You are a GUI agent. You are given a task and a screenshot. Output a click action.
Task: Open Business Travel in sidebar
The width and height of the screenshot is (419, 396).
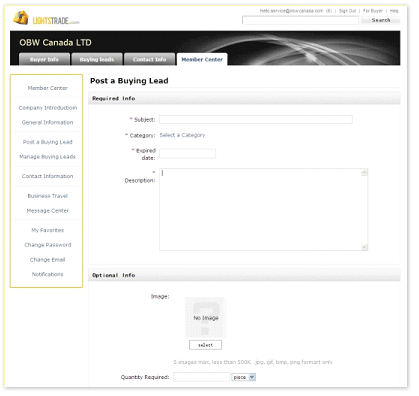pyautogui.click(x=48, y=196)
